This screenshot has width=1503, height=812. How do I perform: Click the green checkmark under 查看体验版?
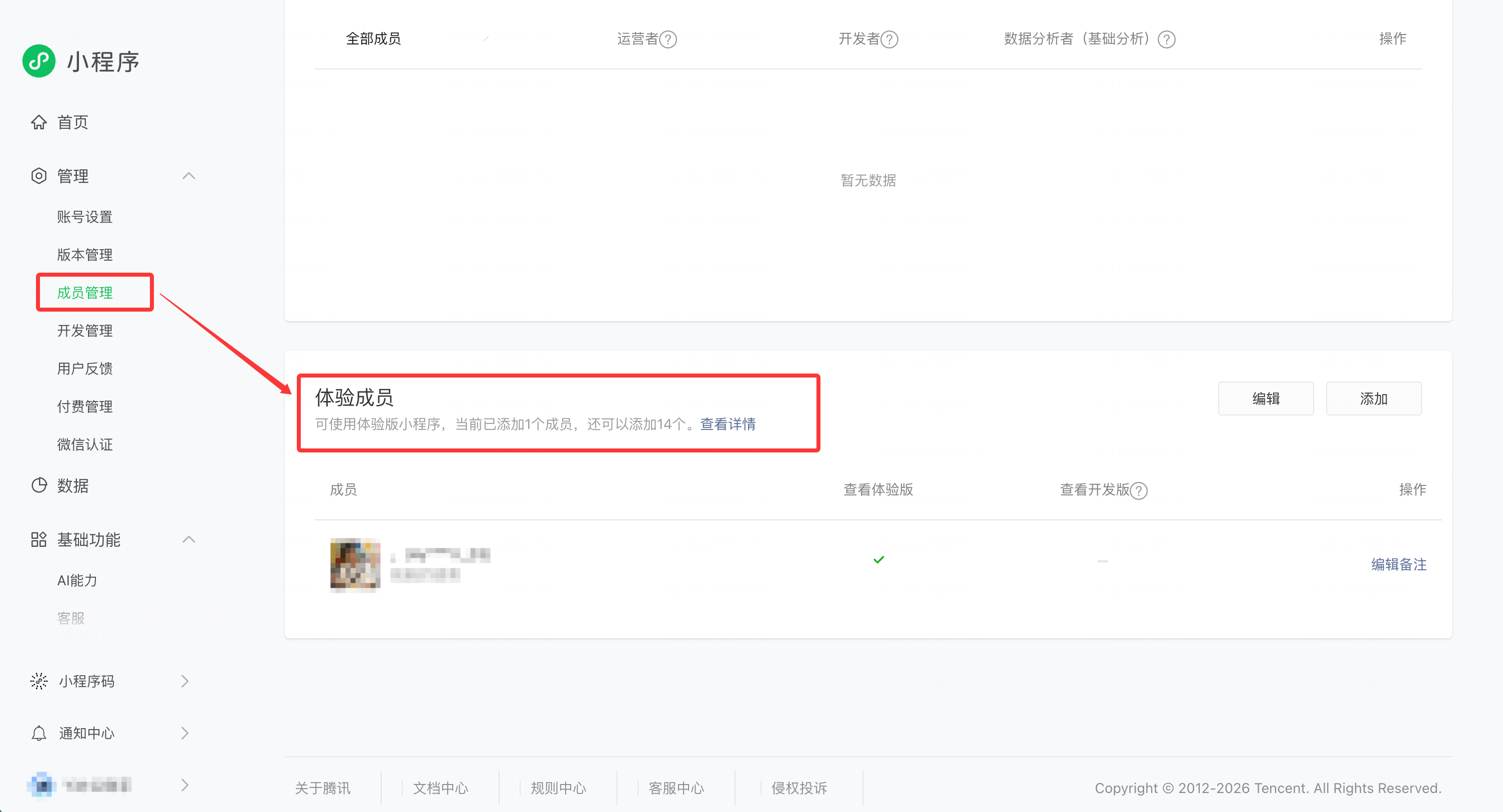pos(879,560)
